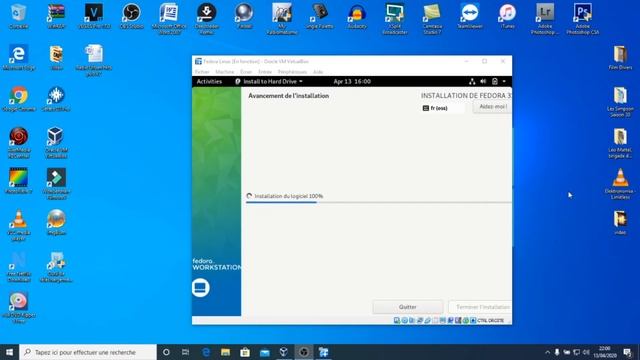Click Installation du logiciel 100% status text
The image size is (640, 360).
(x=289, y=196)
